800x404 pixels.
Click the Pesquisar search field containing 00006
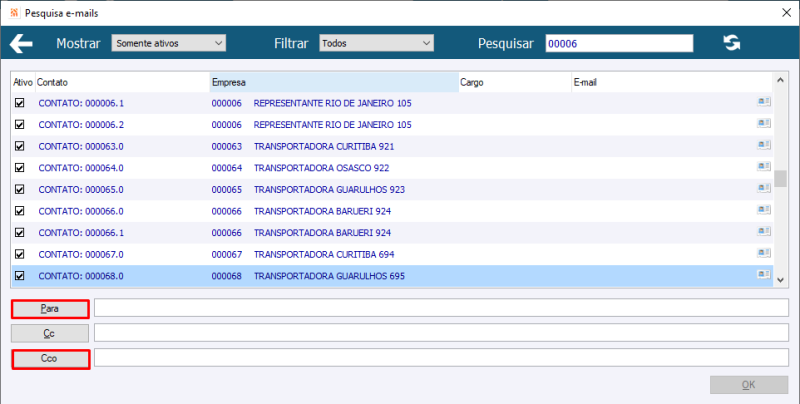[x=619, y=43]
